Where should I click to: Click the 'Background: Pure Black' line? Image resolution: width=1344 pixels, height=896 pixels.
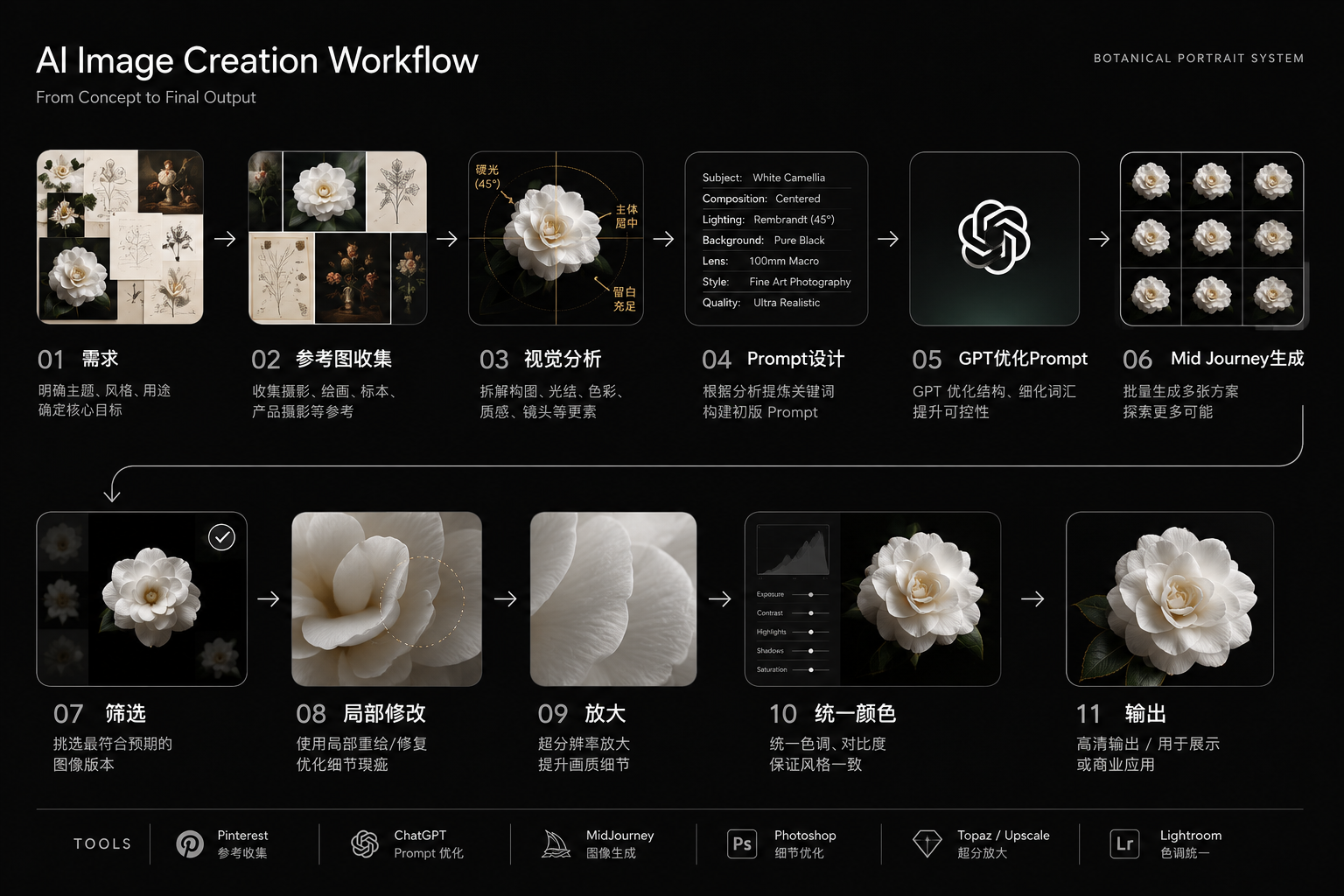[764, 240]
